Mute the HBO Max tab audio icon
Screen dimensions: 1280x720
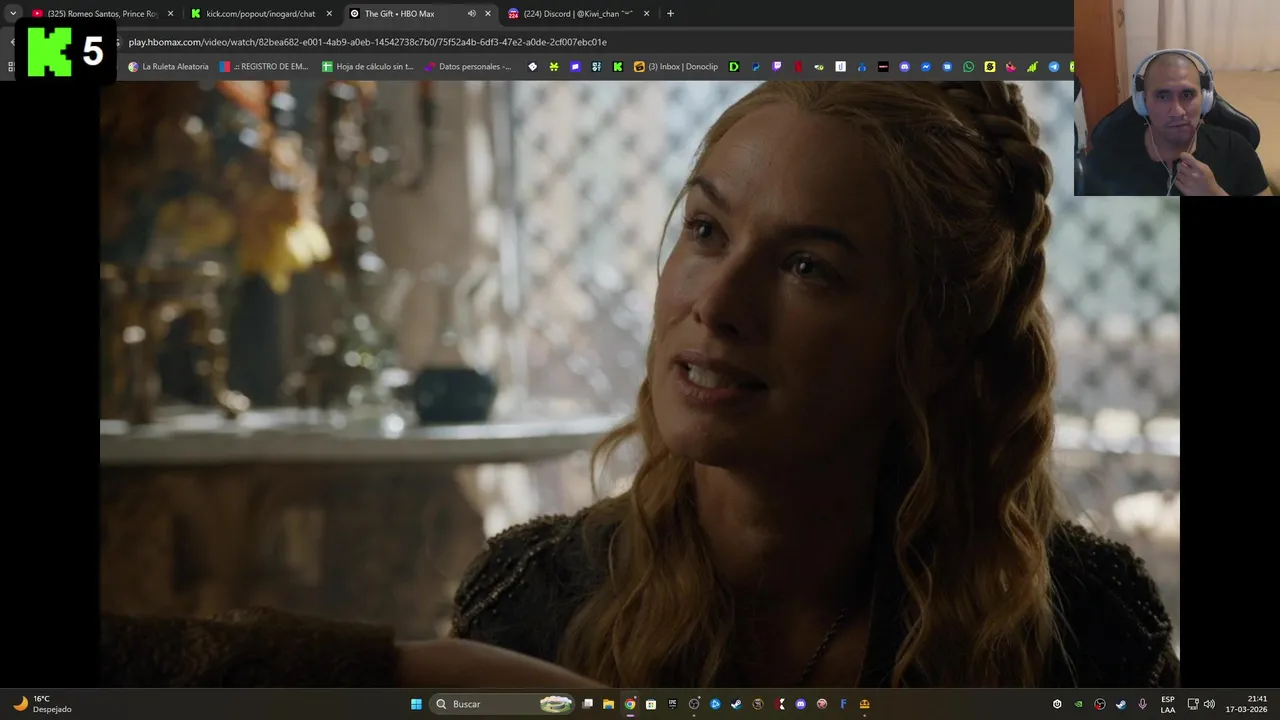471,14
